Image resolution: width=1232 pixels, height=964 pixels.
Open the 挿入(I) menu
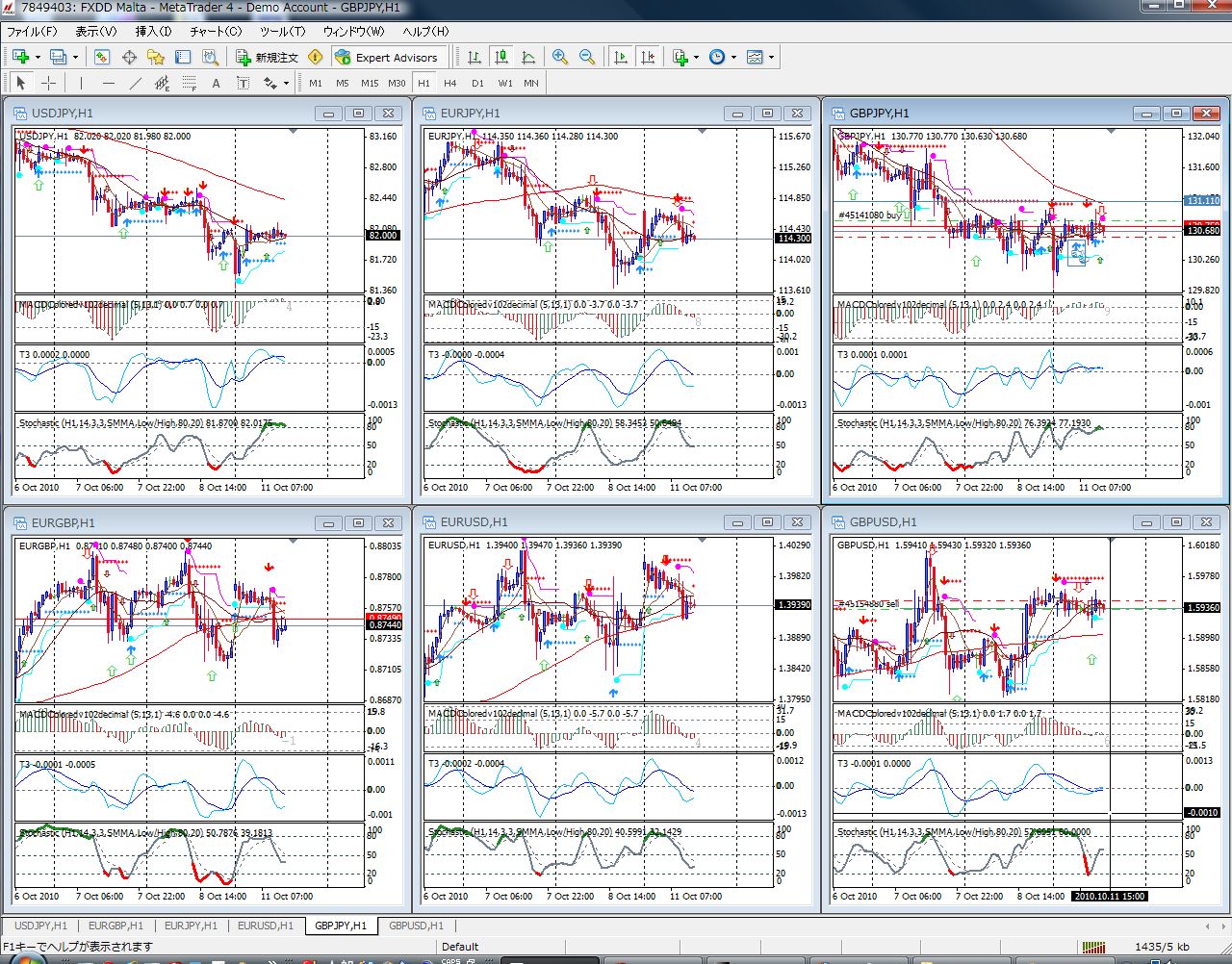coord(153,31)
